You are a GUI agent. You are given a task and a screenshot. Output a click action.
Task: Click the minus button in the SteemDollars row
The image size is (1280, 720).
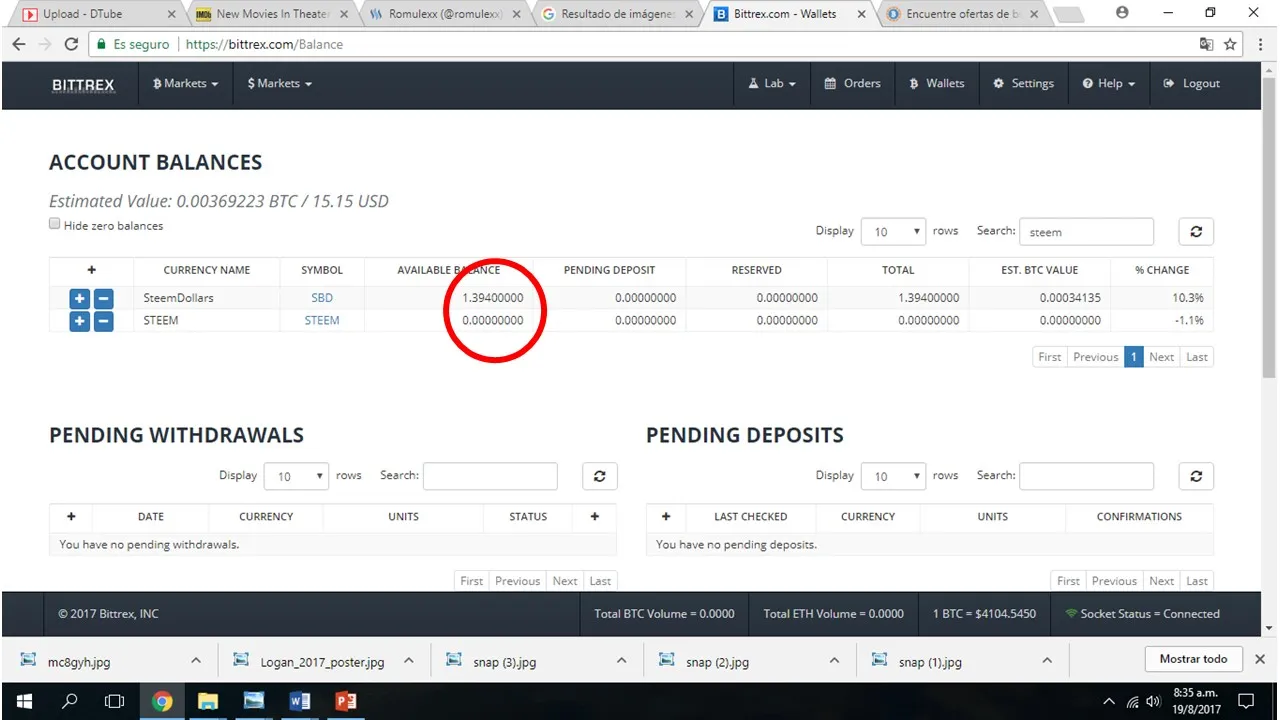[103, 298]
